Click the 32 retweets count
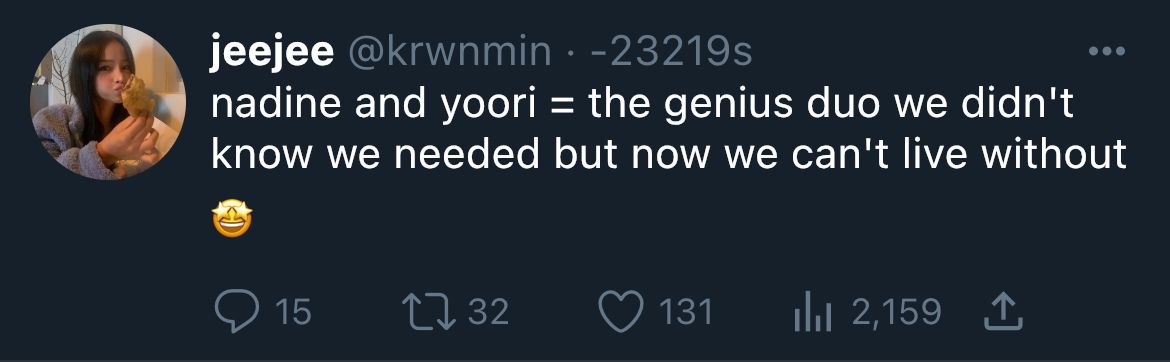Viewport: 1170px width, 362px height. [x=489, y=312]
